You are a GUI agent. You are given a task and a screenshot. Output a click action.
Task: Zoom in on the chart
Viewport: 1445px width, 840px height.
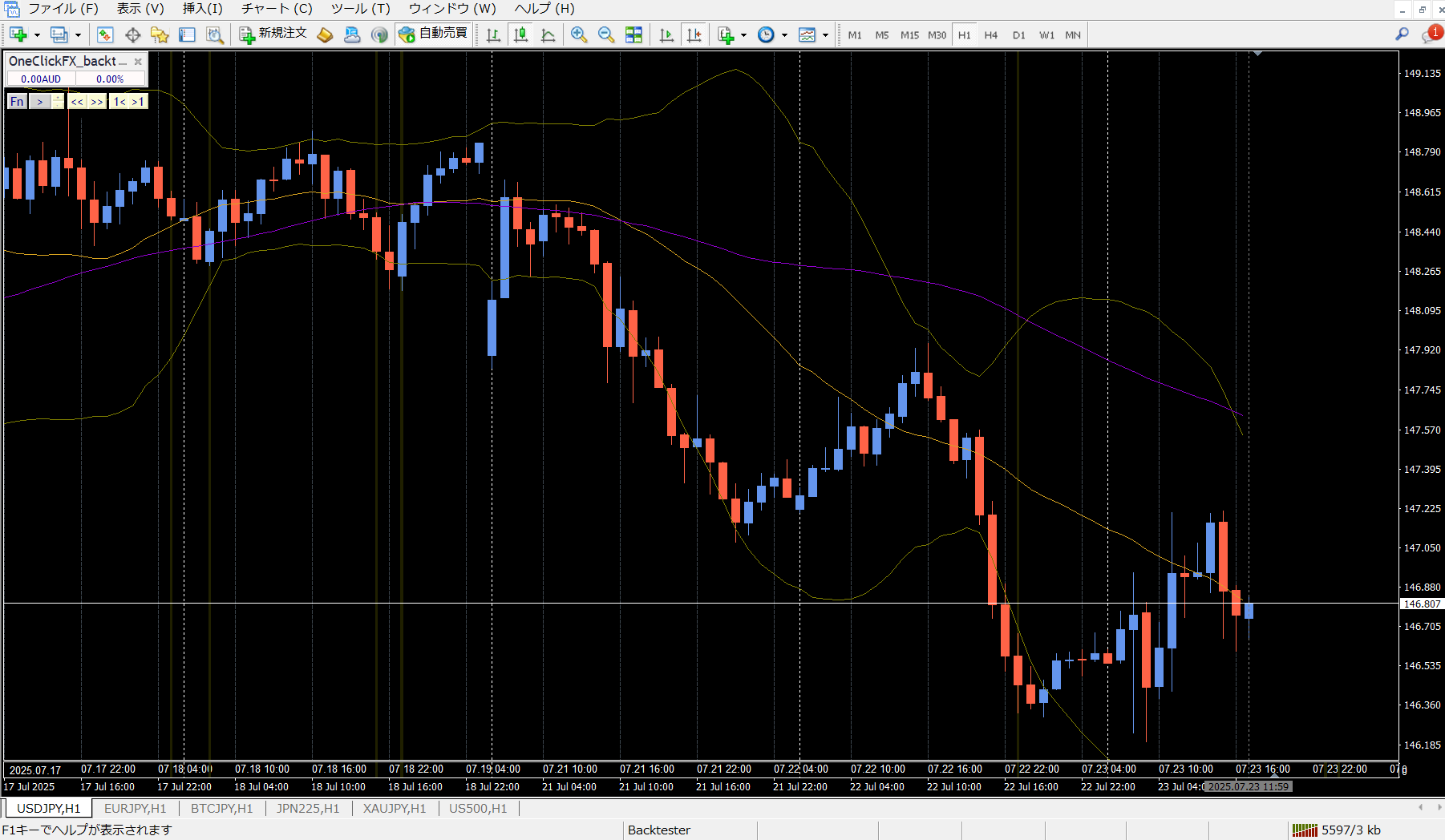579,34
